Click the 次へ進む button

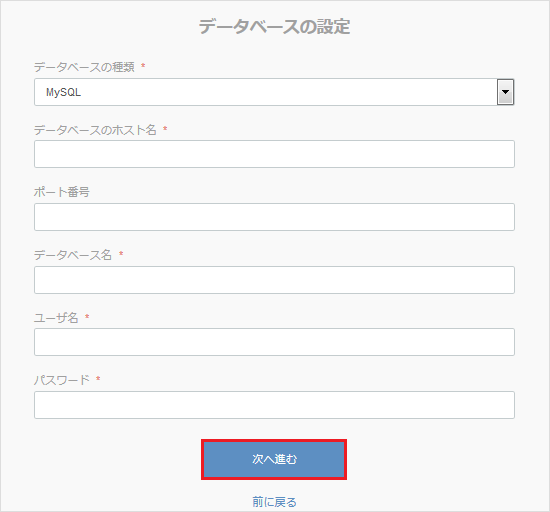click(x=274, y=459)
